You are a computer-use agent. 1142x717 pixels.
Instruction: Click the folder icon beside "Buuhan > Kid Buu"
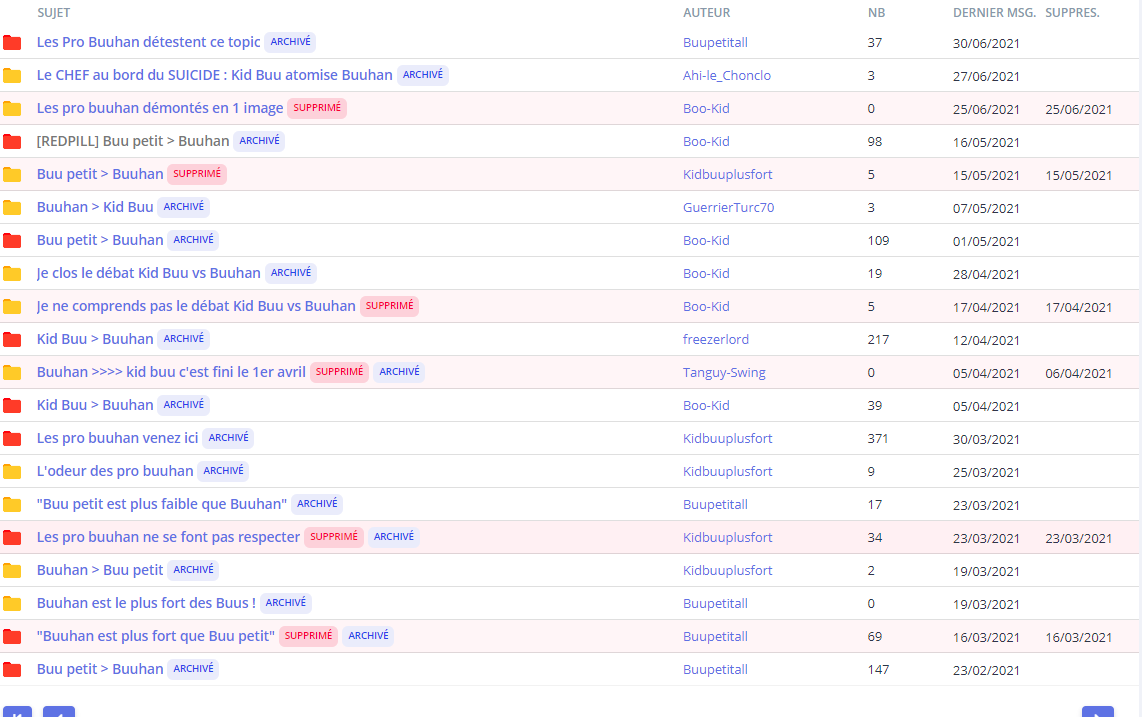click(x=12, y=208)
